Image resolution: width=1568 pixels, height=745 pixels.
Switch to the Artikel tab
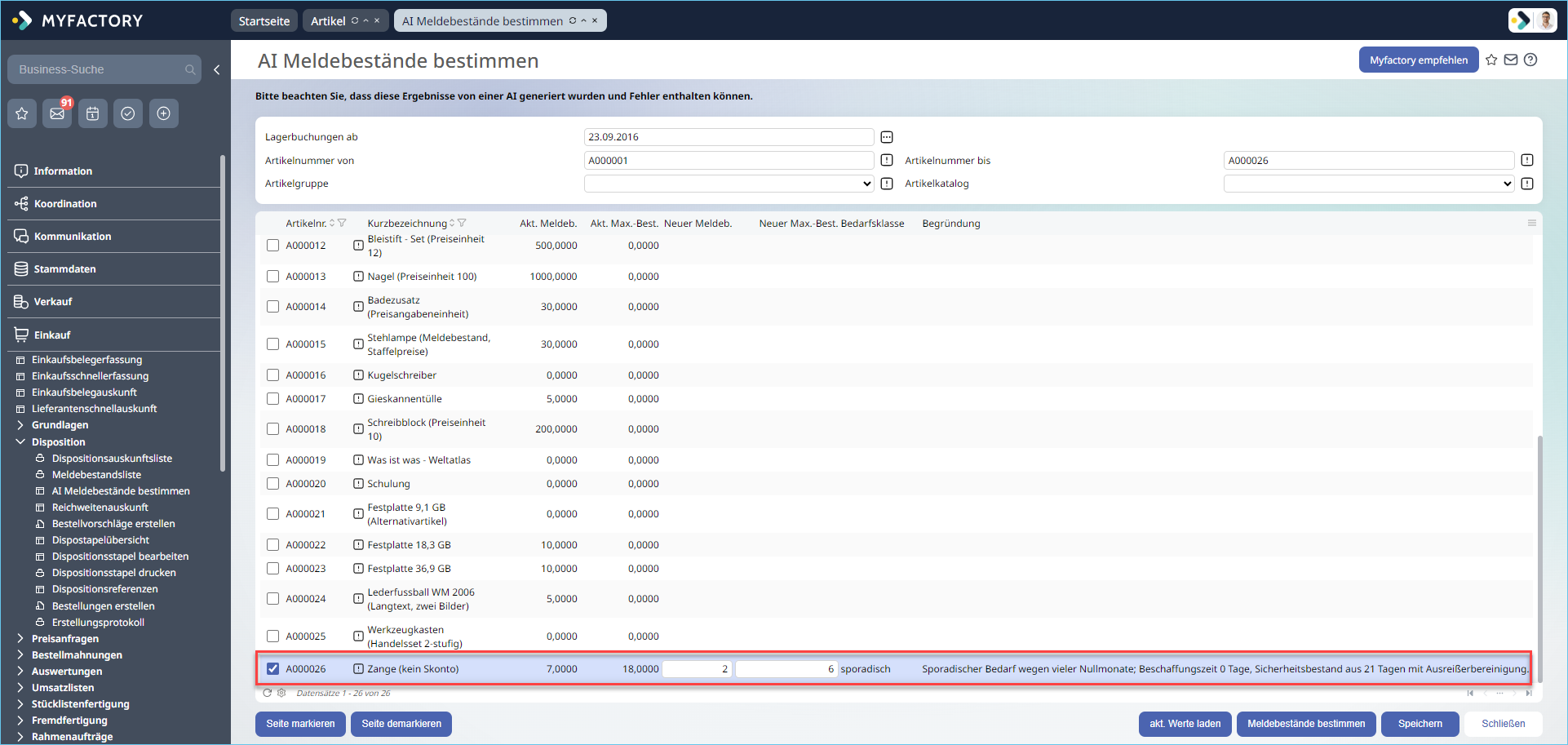click(x=328, y=21)
